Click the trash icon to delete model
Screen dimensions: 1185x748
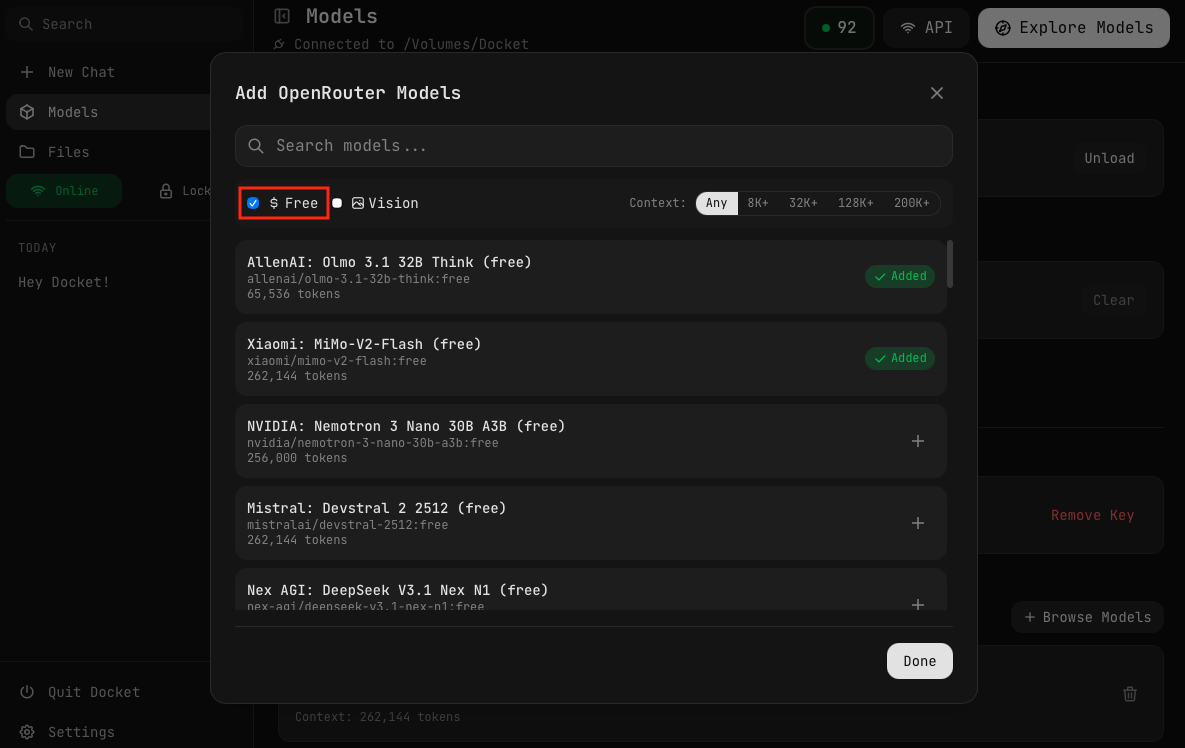[1130, 693]
